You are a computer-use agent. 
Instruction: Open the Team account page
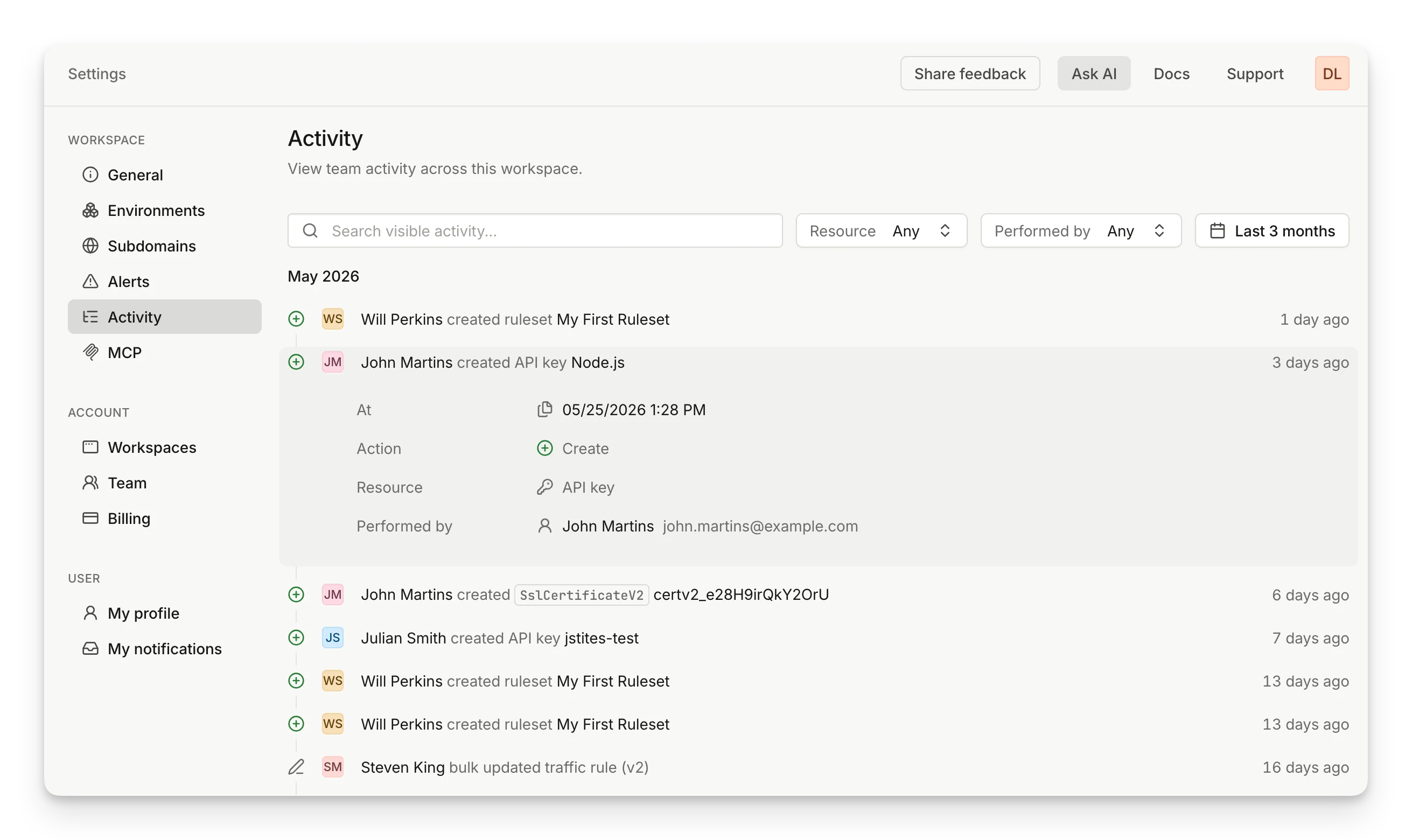(165, 483)
